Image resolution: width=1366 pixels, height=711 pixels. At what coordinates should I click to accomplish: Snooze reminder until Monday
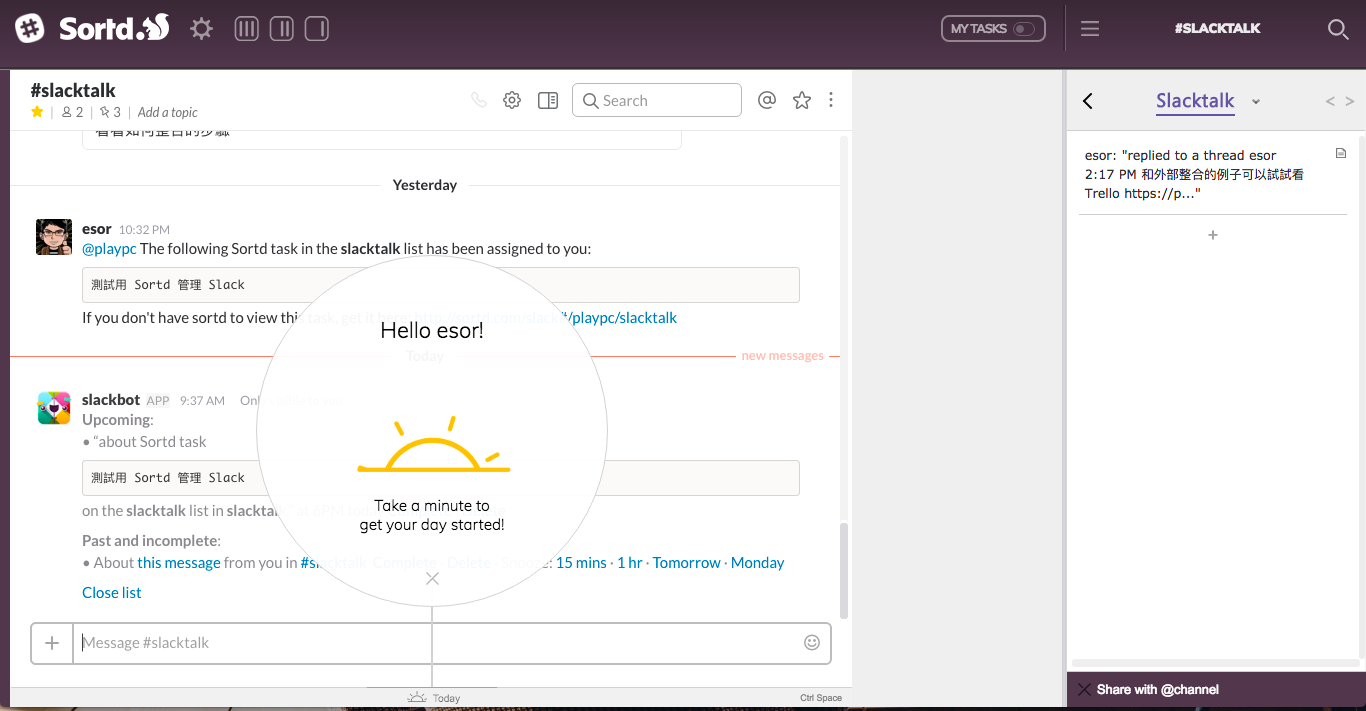(x=758, y=562)
